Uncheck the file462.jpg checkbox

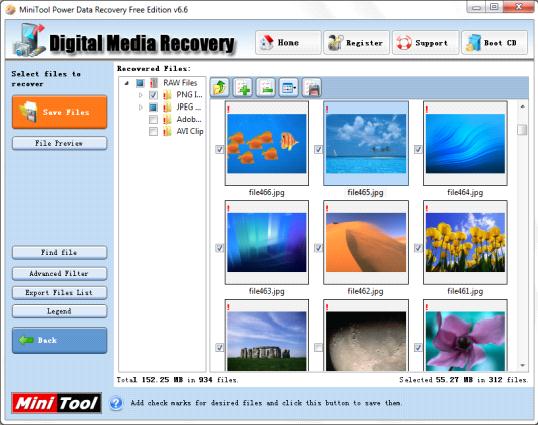click(x=318, y=248)
